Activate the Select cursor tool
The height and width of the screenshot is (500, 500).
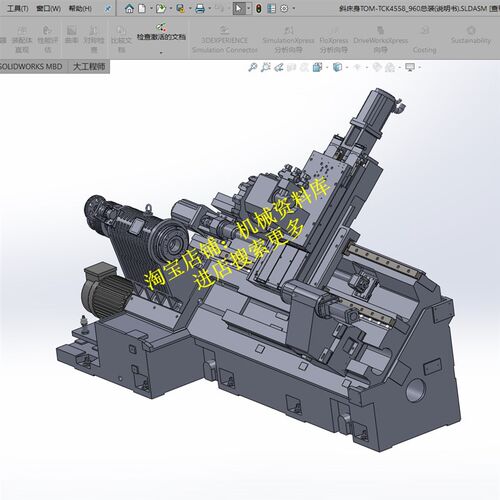tap(239, 9)
